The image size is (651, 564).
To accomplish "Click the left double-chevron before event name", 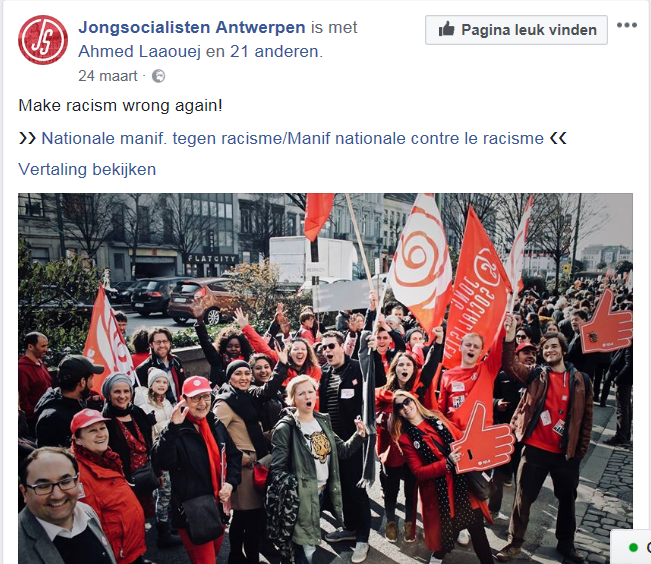I will pyautogui.click(x=27, y=138).
